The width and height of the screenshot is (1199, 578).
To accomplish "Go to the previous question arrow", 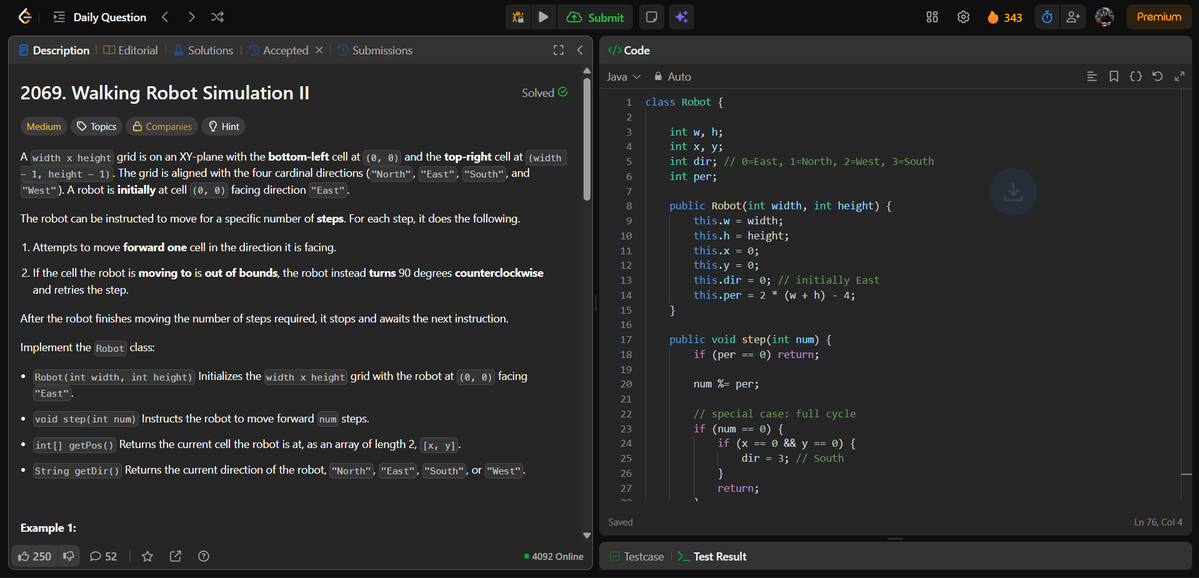I will 165,17.
